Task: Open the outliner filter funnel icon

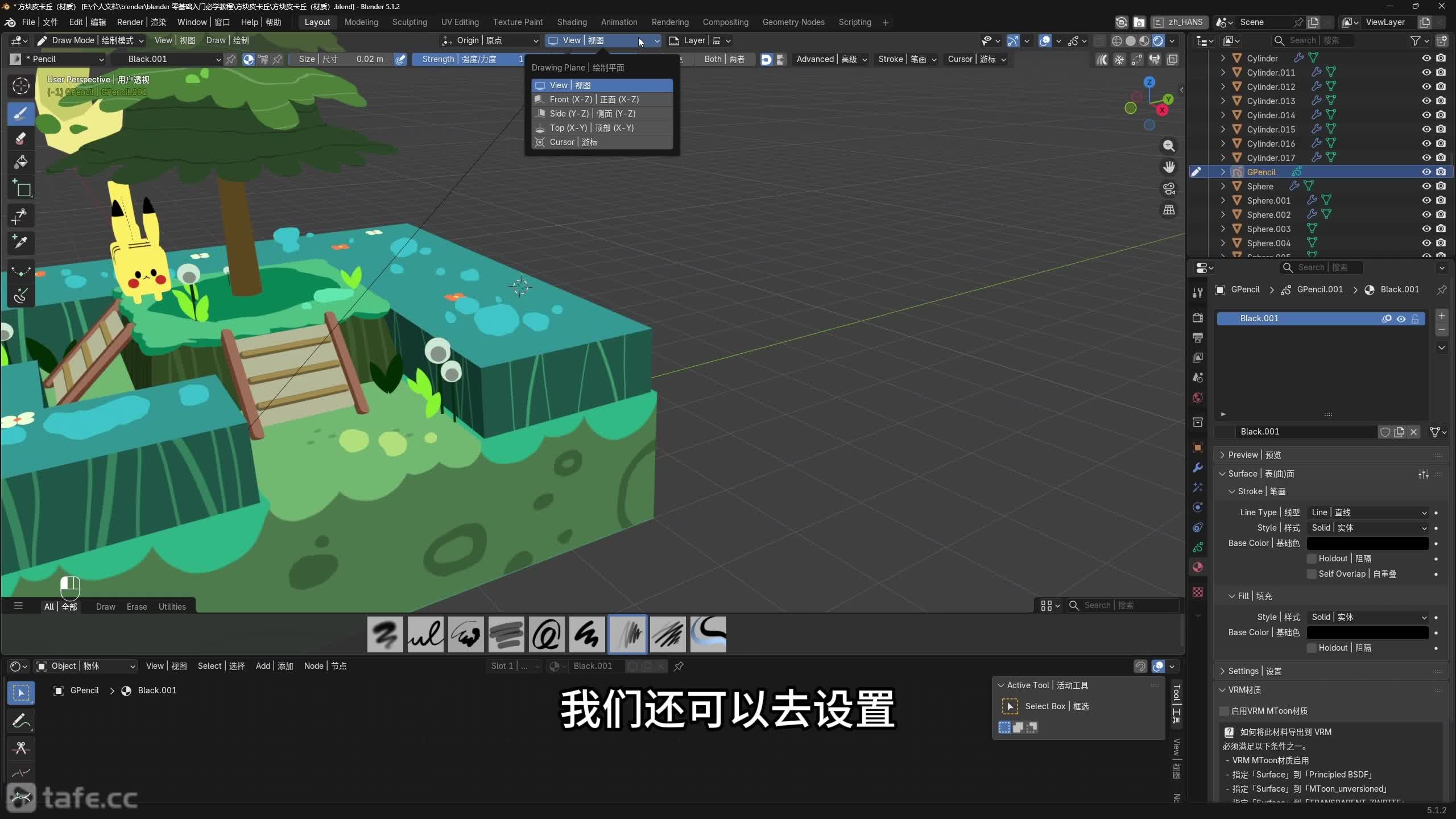Action: pyautogui.click(x=1416, y=40)
